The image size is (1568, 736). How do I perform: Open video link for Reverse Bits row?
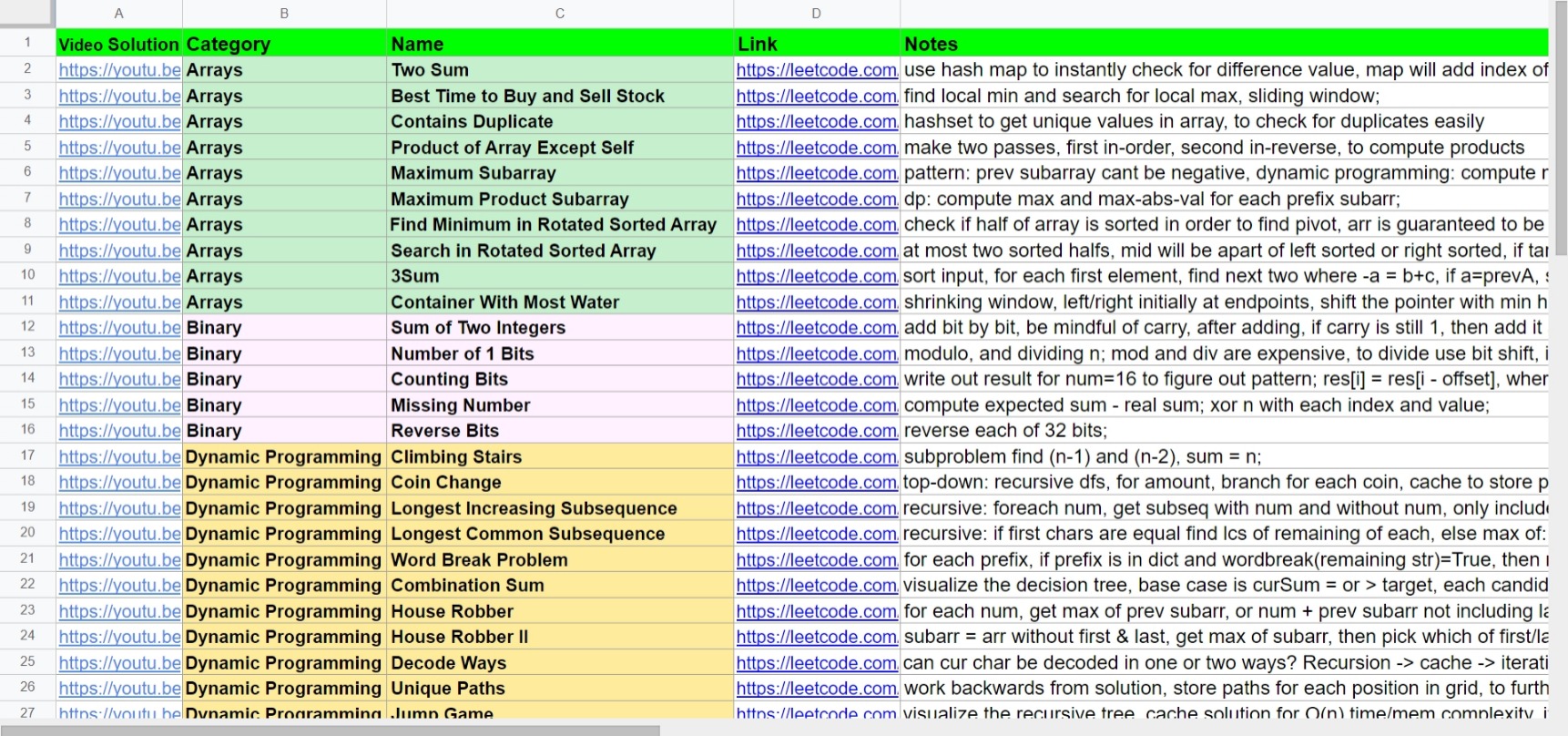coord(119,431)
